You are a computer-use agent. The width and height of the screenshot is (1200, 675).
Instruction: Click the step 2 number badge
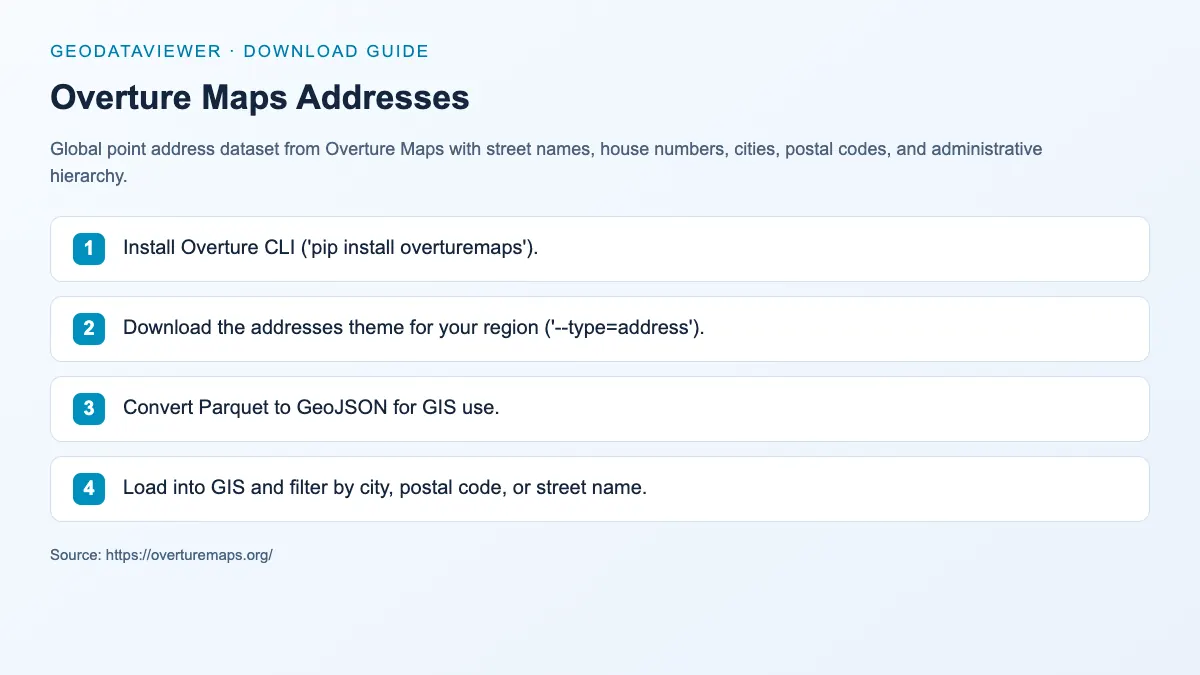click(89, 329)
